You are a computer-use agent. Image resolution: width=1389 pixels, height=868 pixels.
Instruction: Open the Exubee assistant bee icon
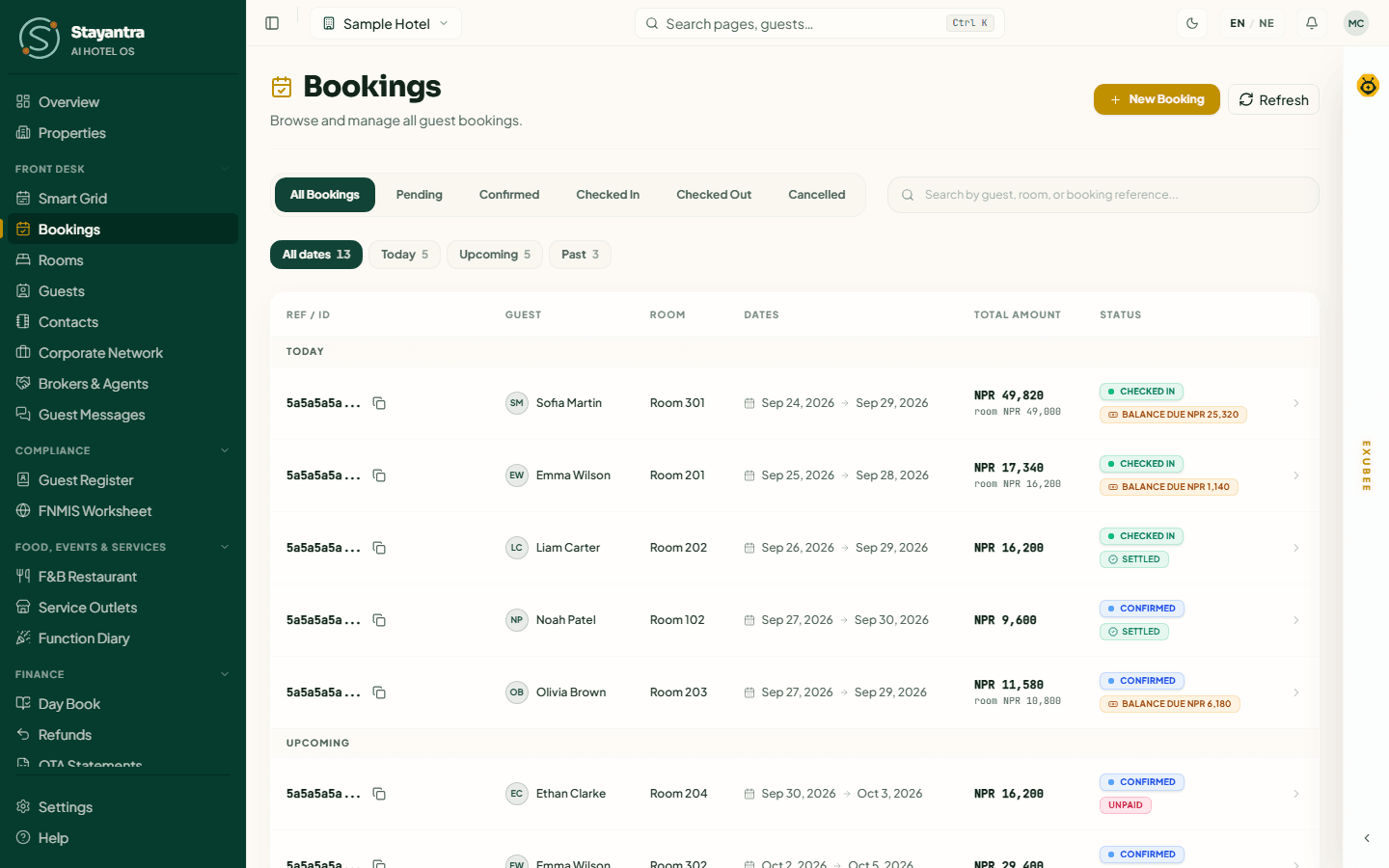tap(1368, 86)
